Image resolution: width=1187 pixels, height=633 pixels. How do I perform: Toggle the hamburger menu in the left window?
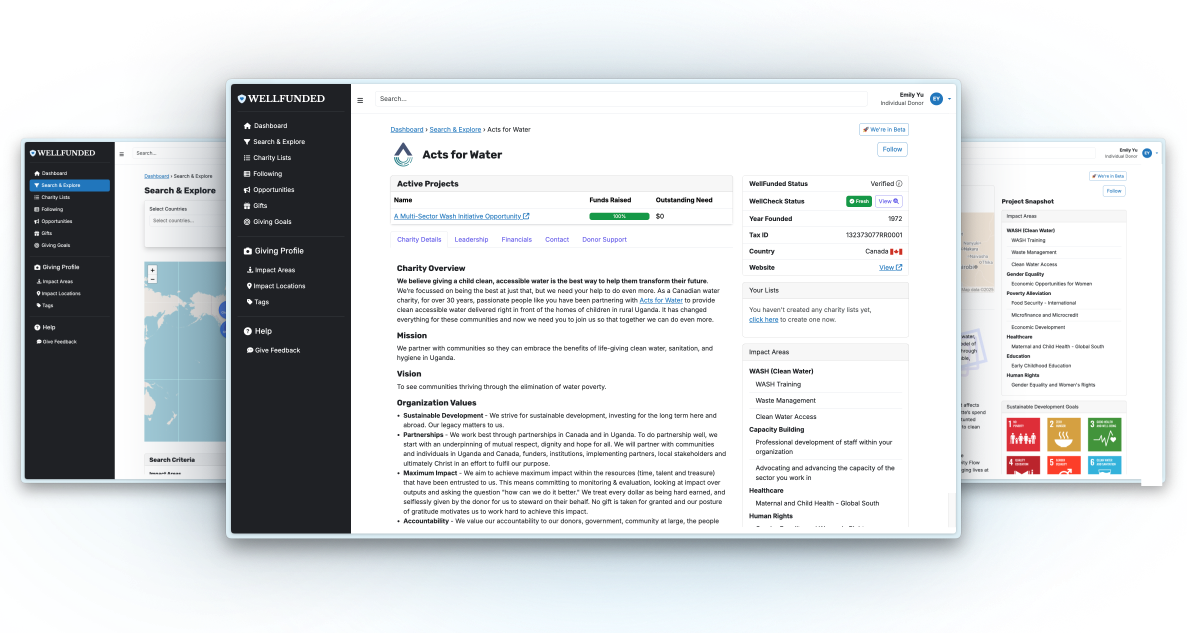tap(121, 154)
